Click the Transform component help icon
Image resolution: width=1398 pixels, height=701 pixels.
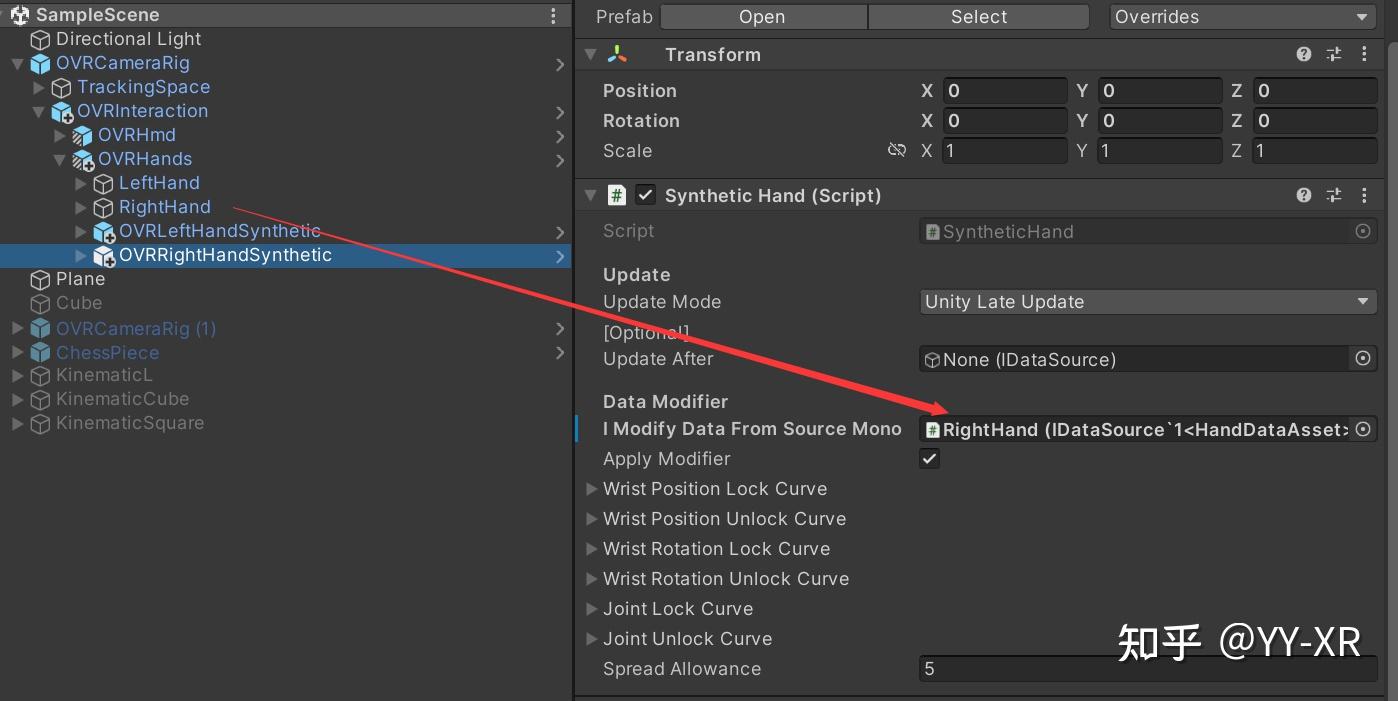tap(1303, 54)
